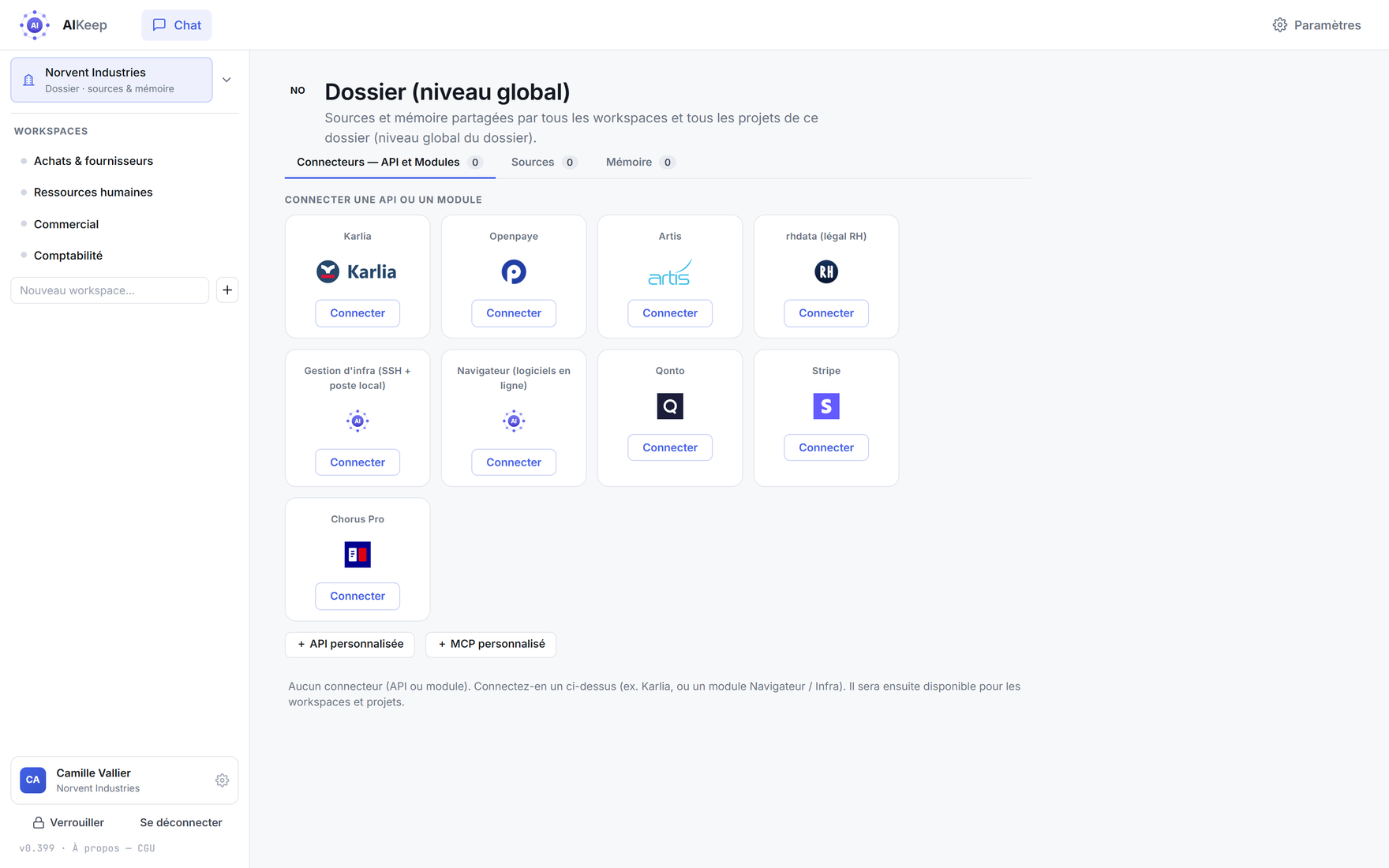
Task: Switch to the Mémoire tab
Action: coord(639,163)
